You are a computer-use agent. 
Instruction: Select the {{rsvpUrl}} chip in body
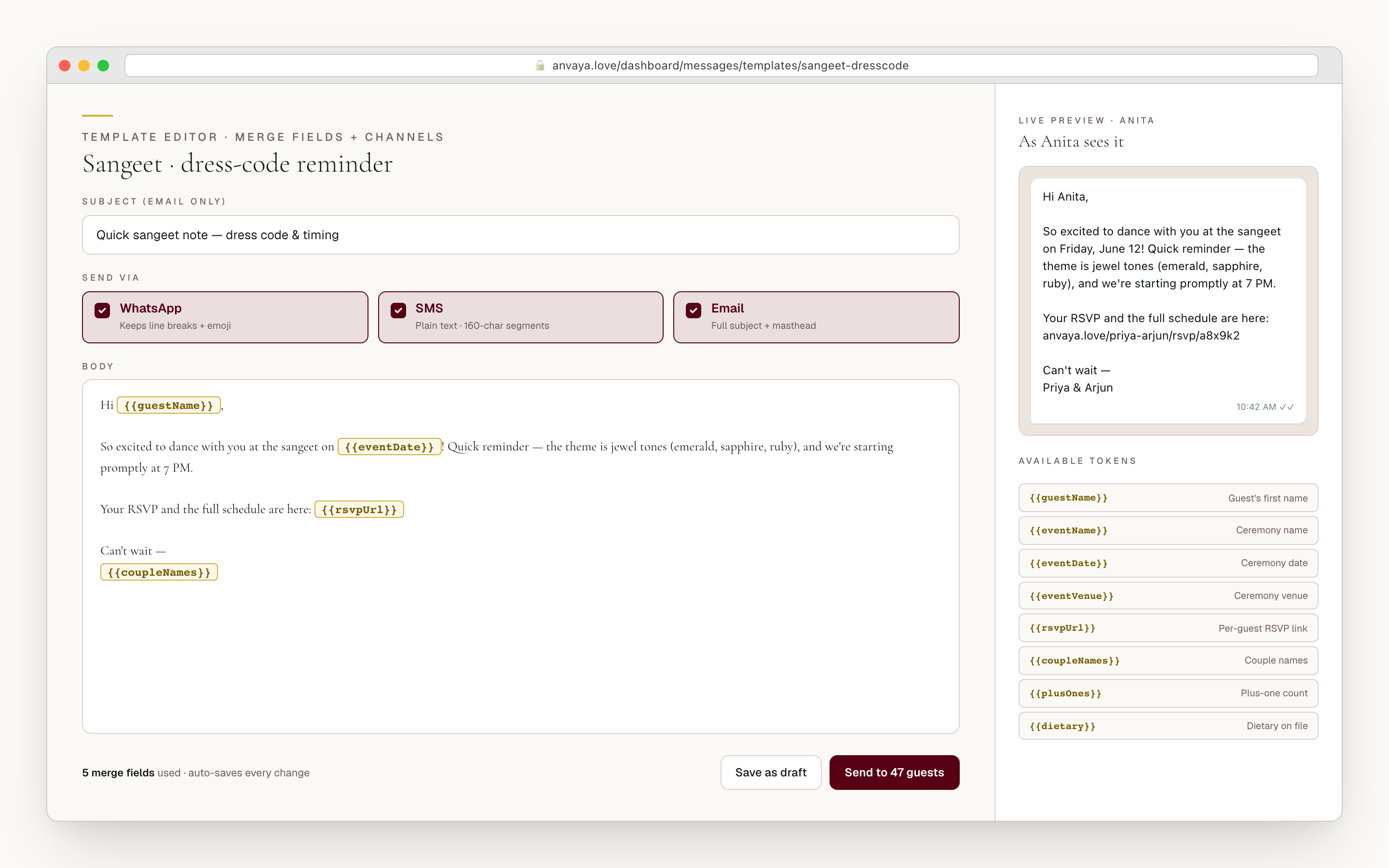(359, 509)
